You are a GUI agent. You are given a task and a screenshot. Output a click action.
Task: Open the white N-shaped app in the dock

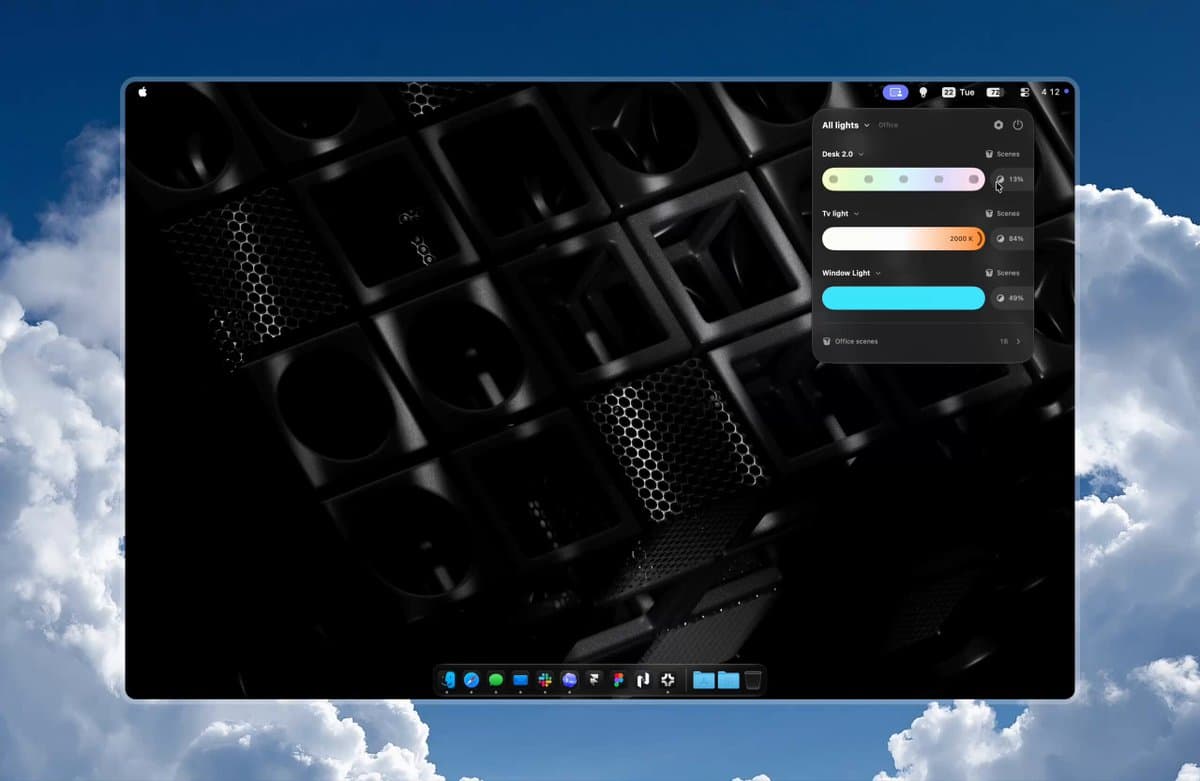click(643, 680)
